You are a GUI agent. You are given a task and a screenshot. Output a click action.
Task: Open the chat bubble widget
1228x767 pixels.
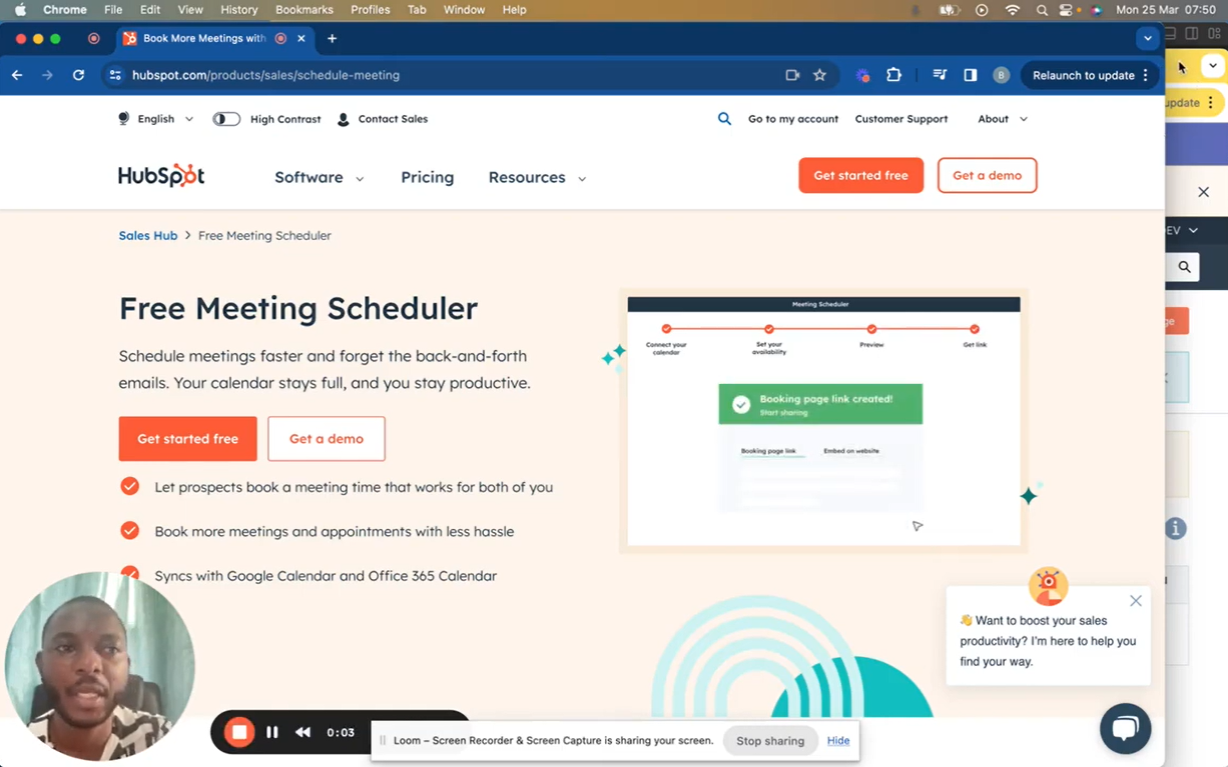point(1125,728)
